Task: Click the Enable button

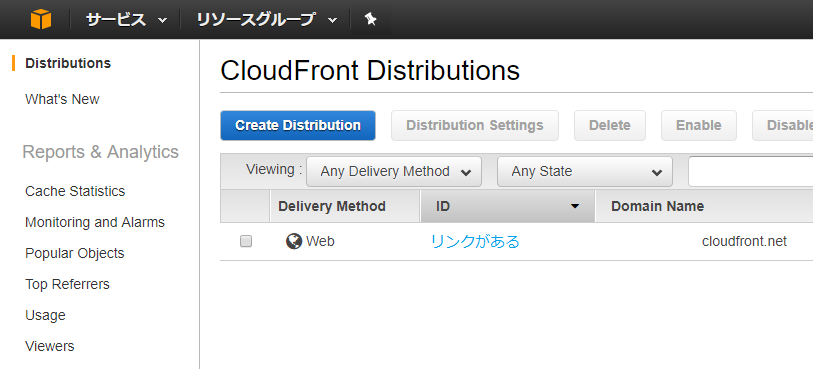Action: (699, 125)
